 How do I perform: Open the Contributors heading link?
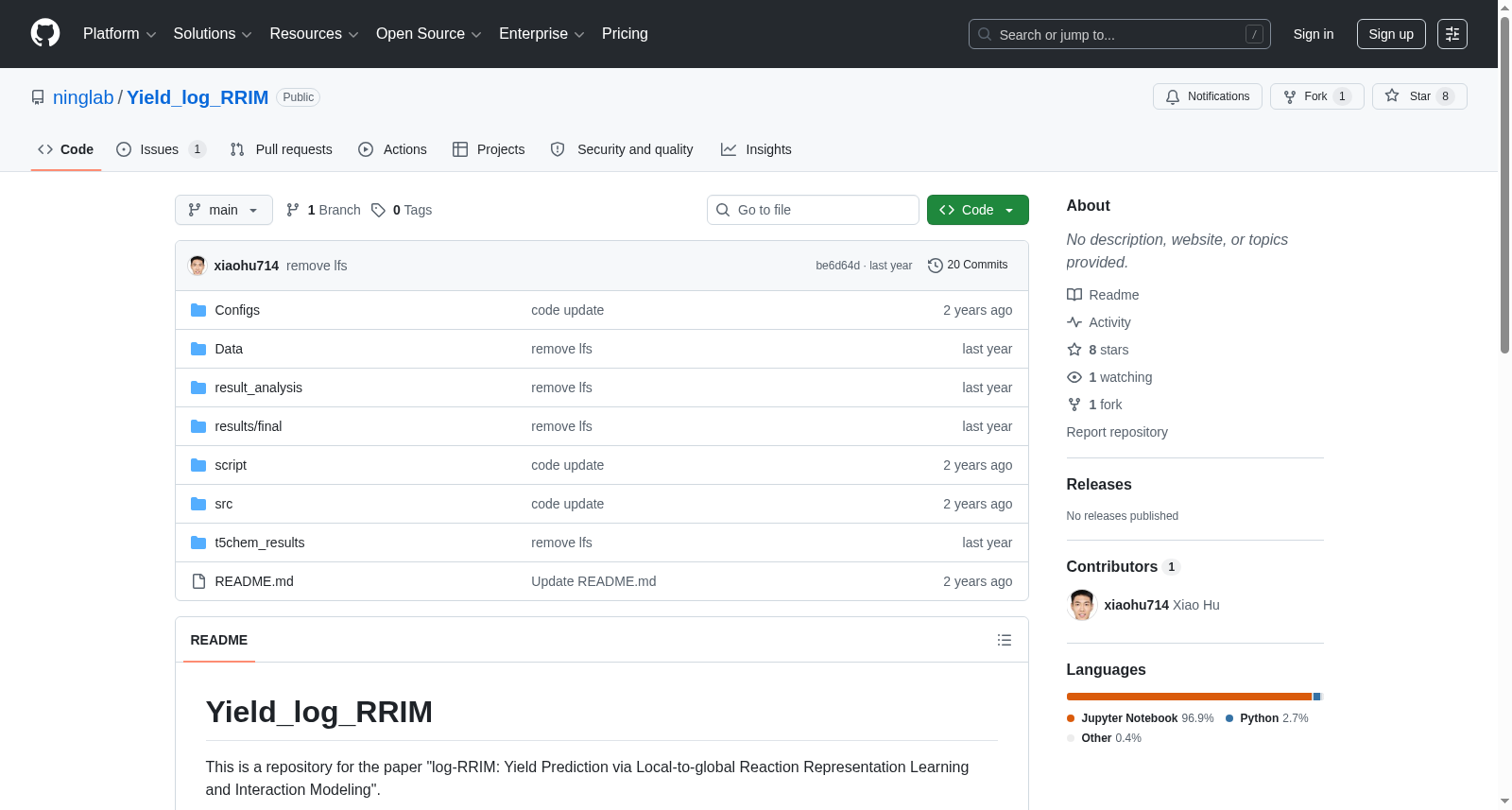click(x=1124, y=566)
